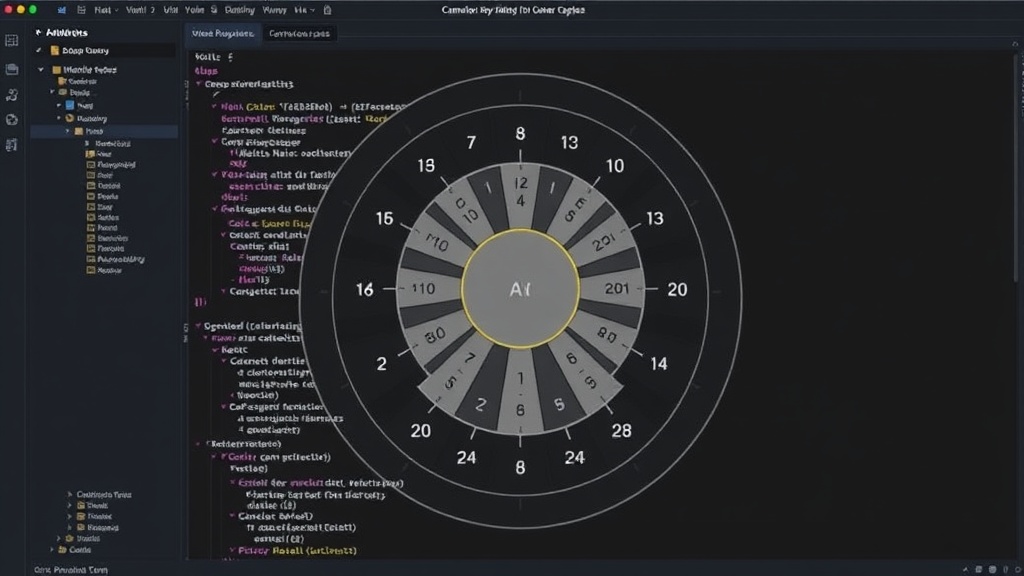Open the briefcase-shaped icon in the activity bar
Screen dimensions: 1024x576
[12, 69]
